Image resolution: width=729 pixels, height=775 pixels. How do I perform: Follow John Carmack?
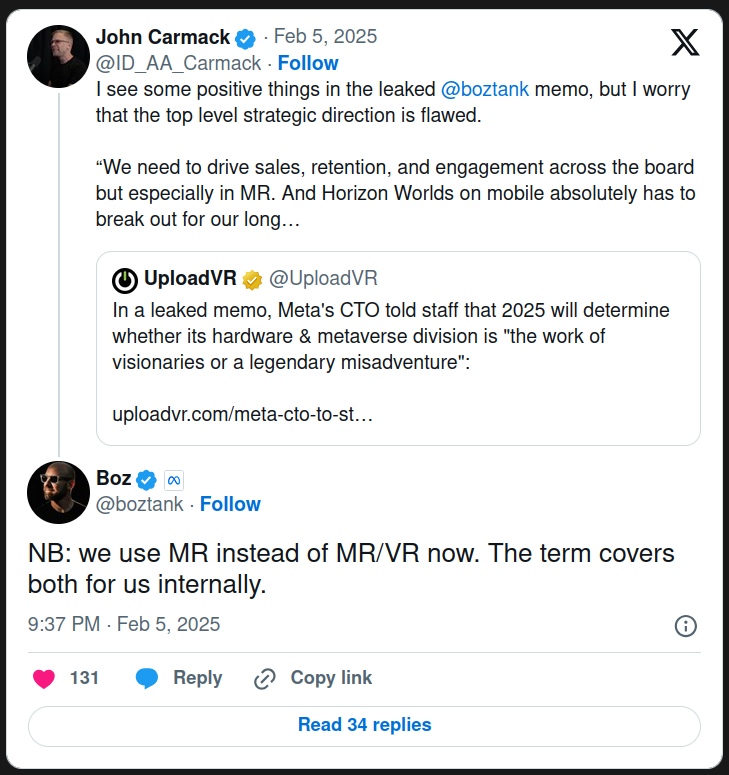tap(308, 63)
